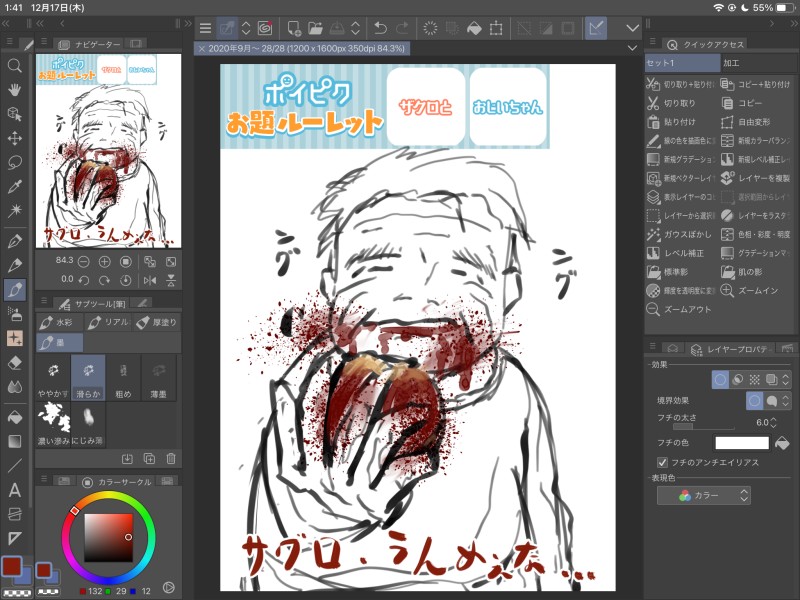
Task: Click フチの色 white color swatch
Action: tap(742, 443)
